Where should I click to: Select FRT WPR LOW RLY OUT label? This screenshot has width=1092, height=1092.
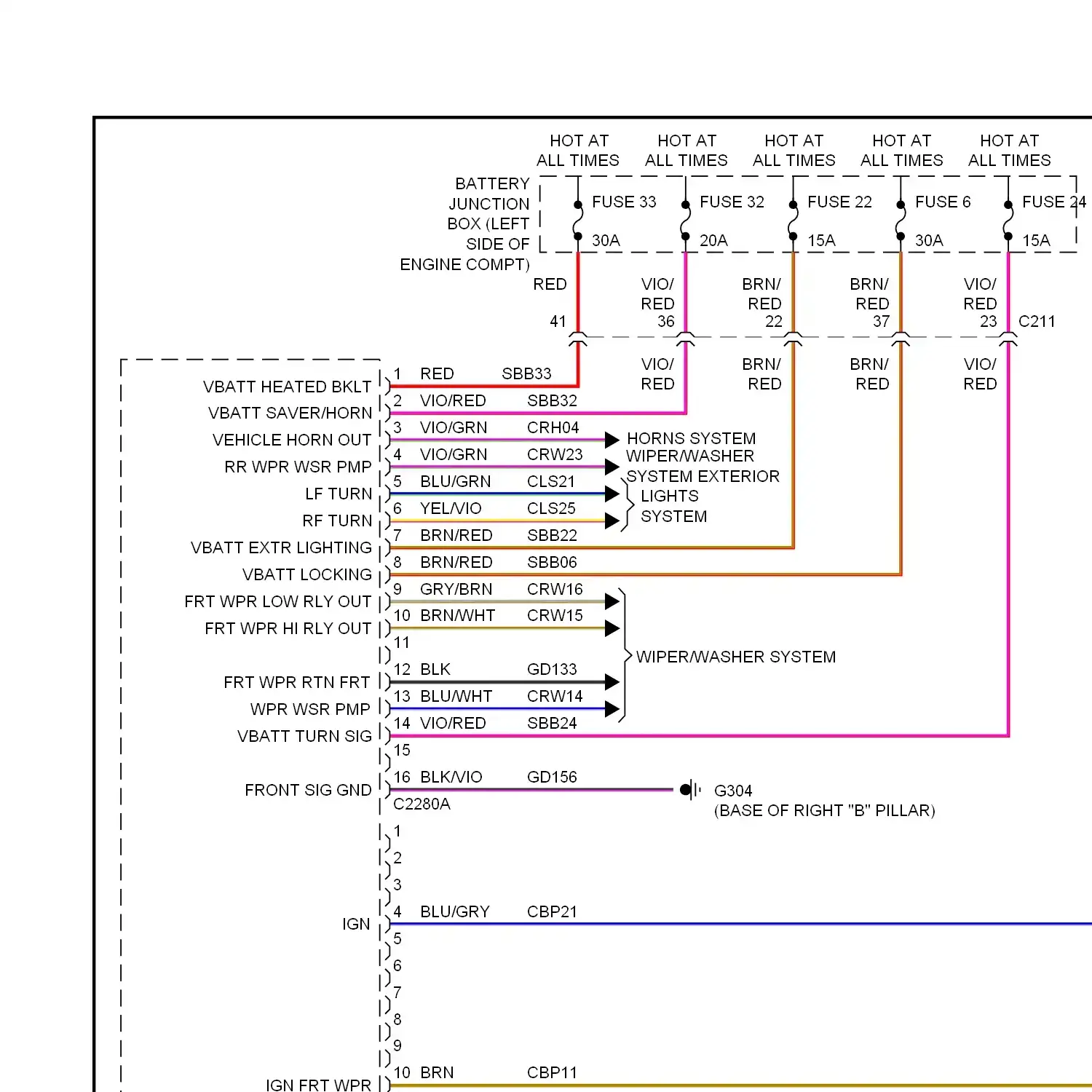(x=278, y=601)
